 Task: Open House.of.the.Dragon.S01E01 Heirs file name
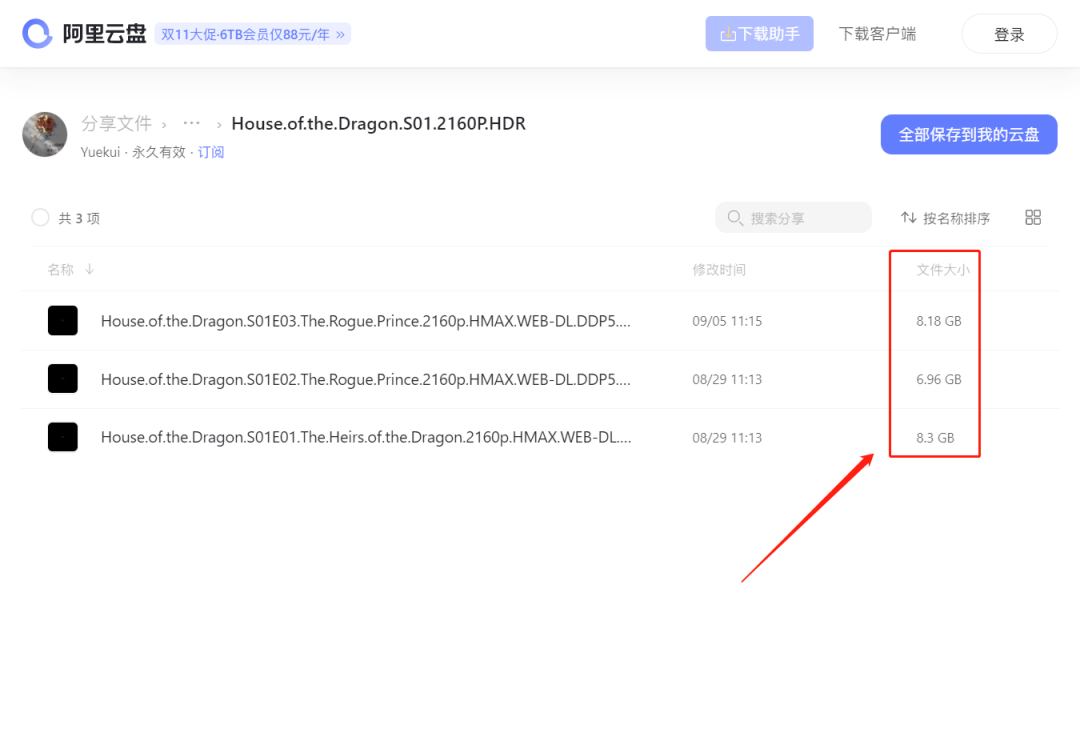coord(366,437)
